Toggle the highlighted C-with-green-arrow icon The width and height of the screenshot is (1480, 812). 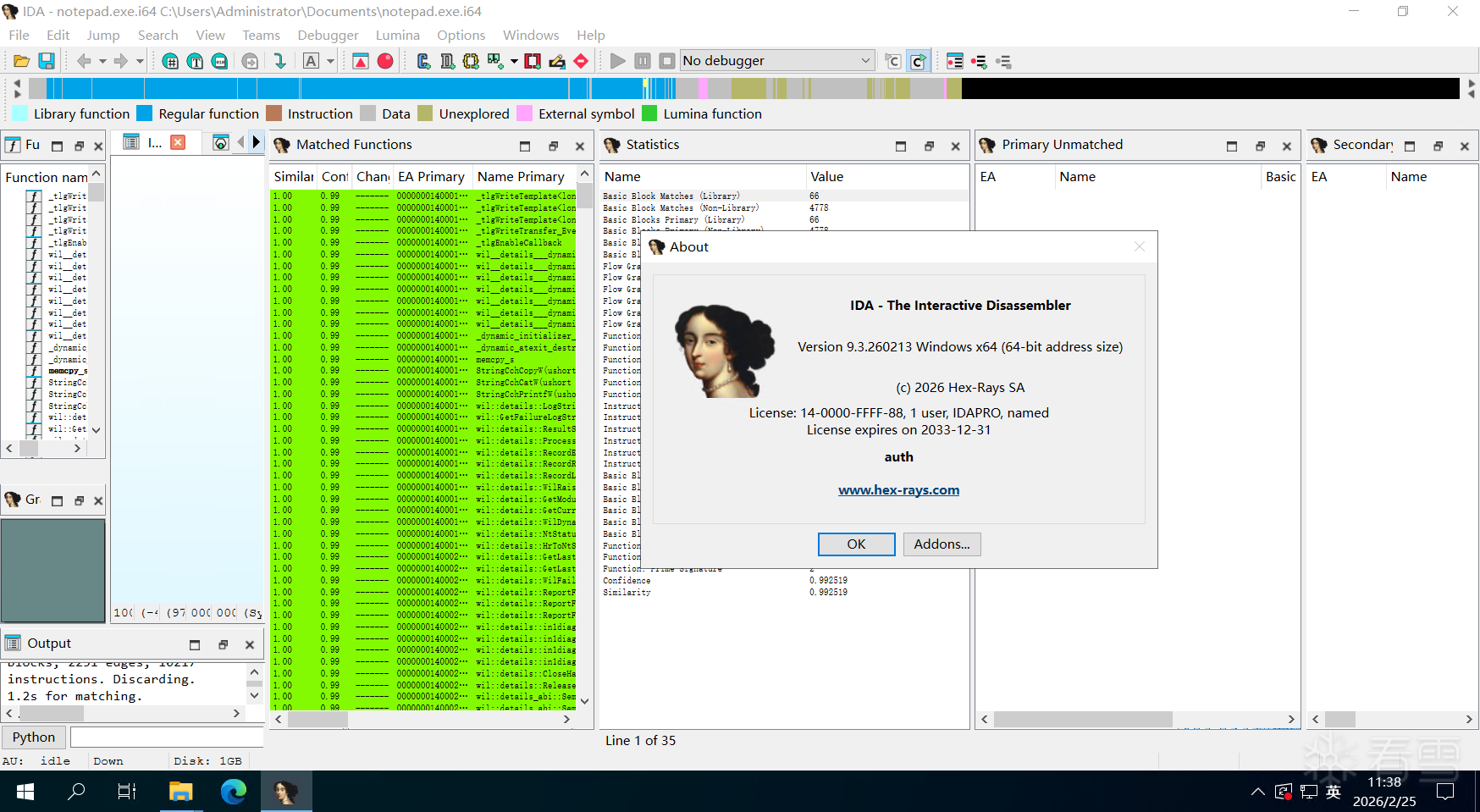click(x=918, y=61)
